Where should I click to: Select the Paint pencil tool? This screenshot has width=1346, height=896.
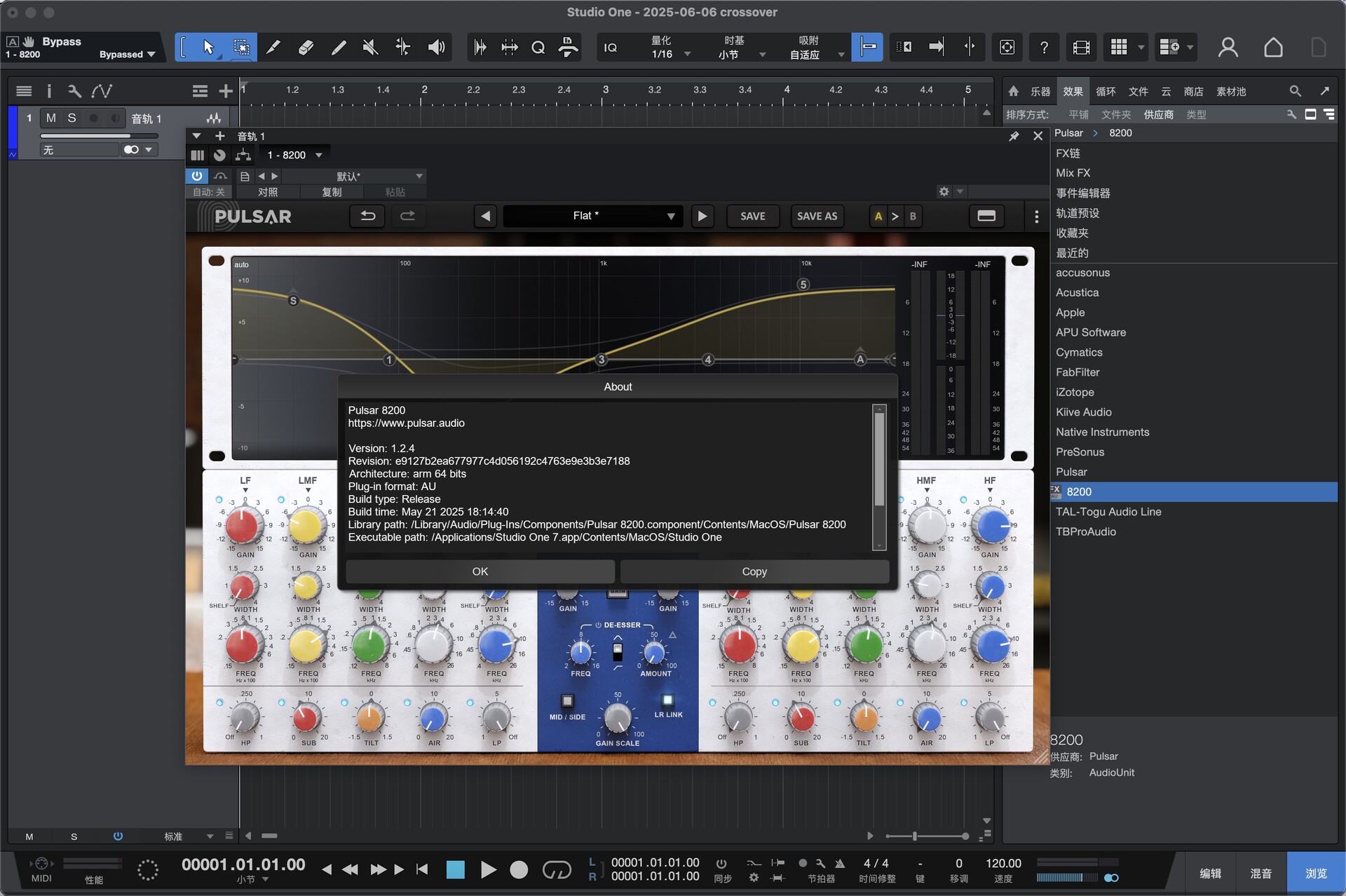[x=338, y=47]
